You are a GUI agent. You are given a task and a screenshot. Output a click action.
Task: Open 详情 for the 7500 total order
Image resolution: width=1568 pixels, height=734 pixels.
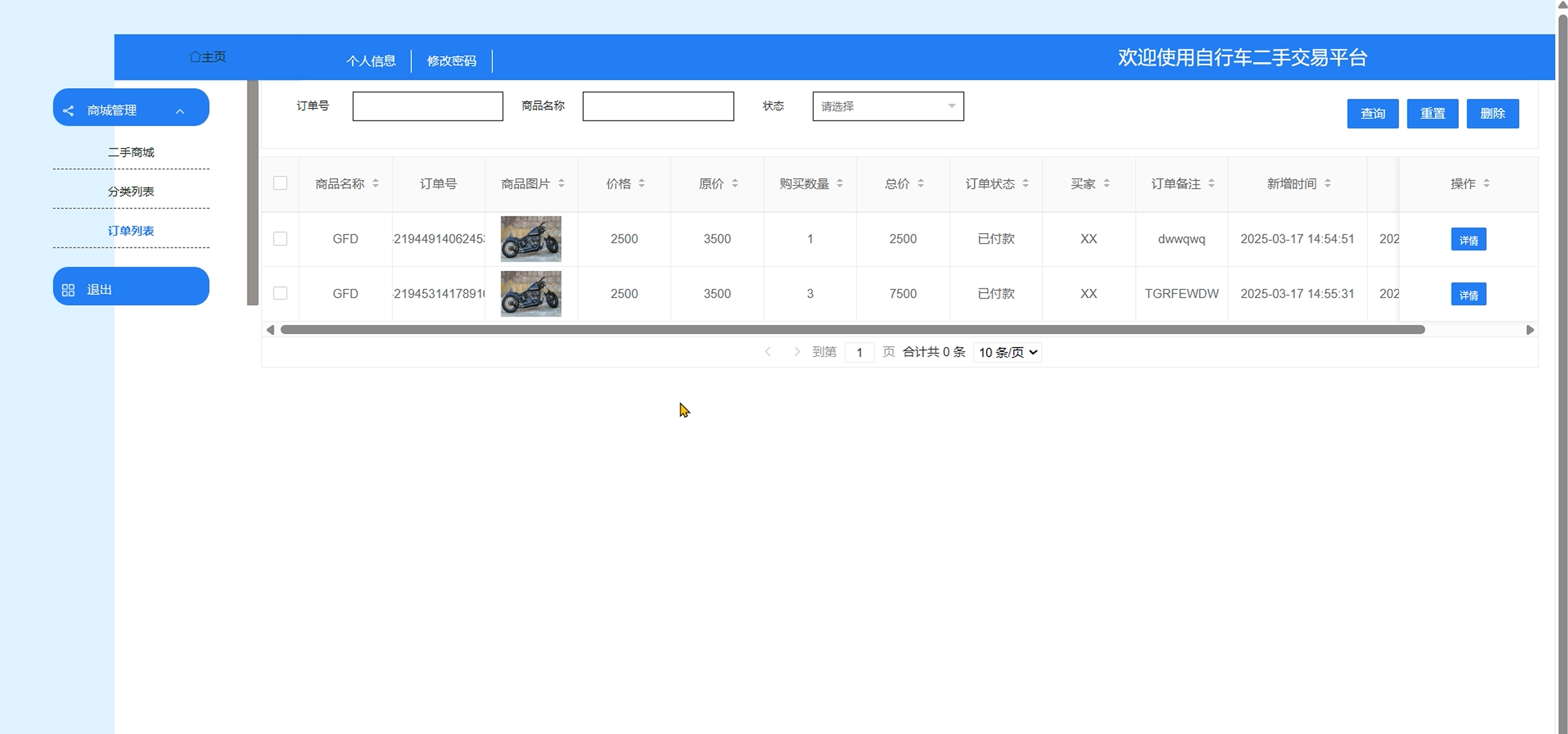(1468, 295)
